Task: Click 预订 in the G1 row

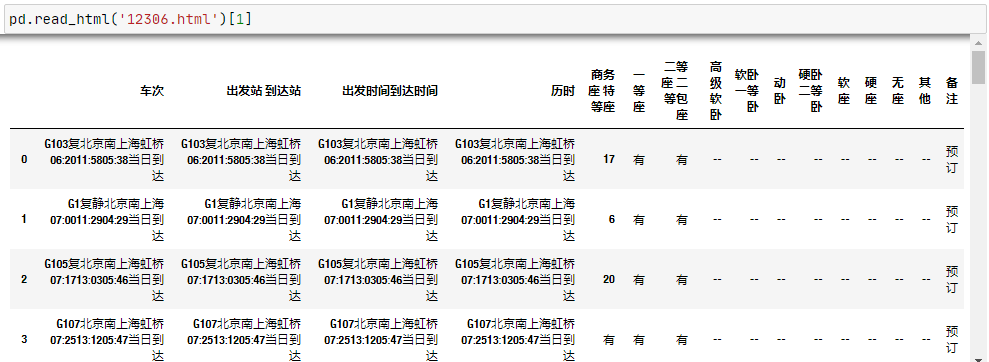Action: click(x=952, y=219)
